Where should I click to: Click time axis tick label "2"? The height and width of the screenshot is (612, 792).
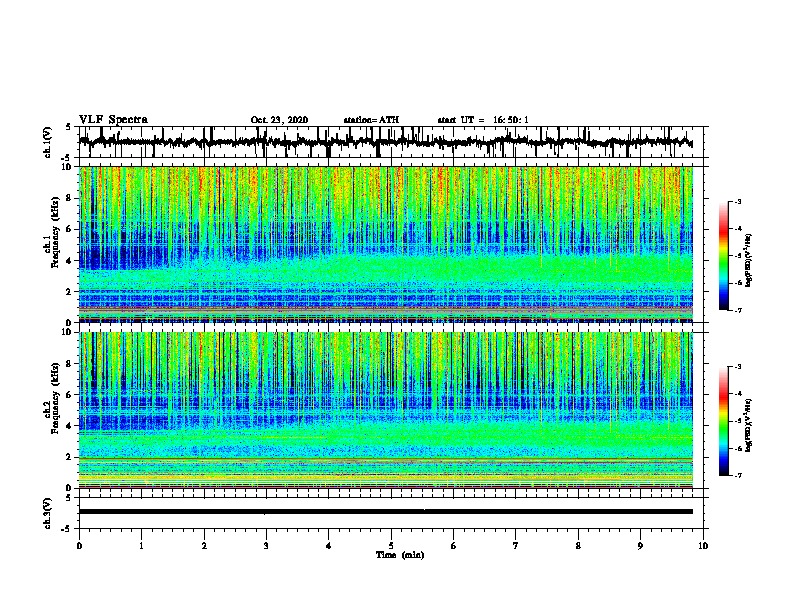[x=204, y=546]
